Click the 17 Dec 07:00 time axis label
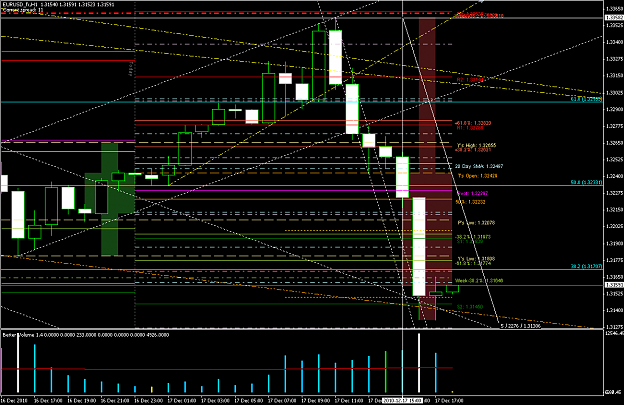Screen dimensions: 625x406 click(x=282, y=400)
